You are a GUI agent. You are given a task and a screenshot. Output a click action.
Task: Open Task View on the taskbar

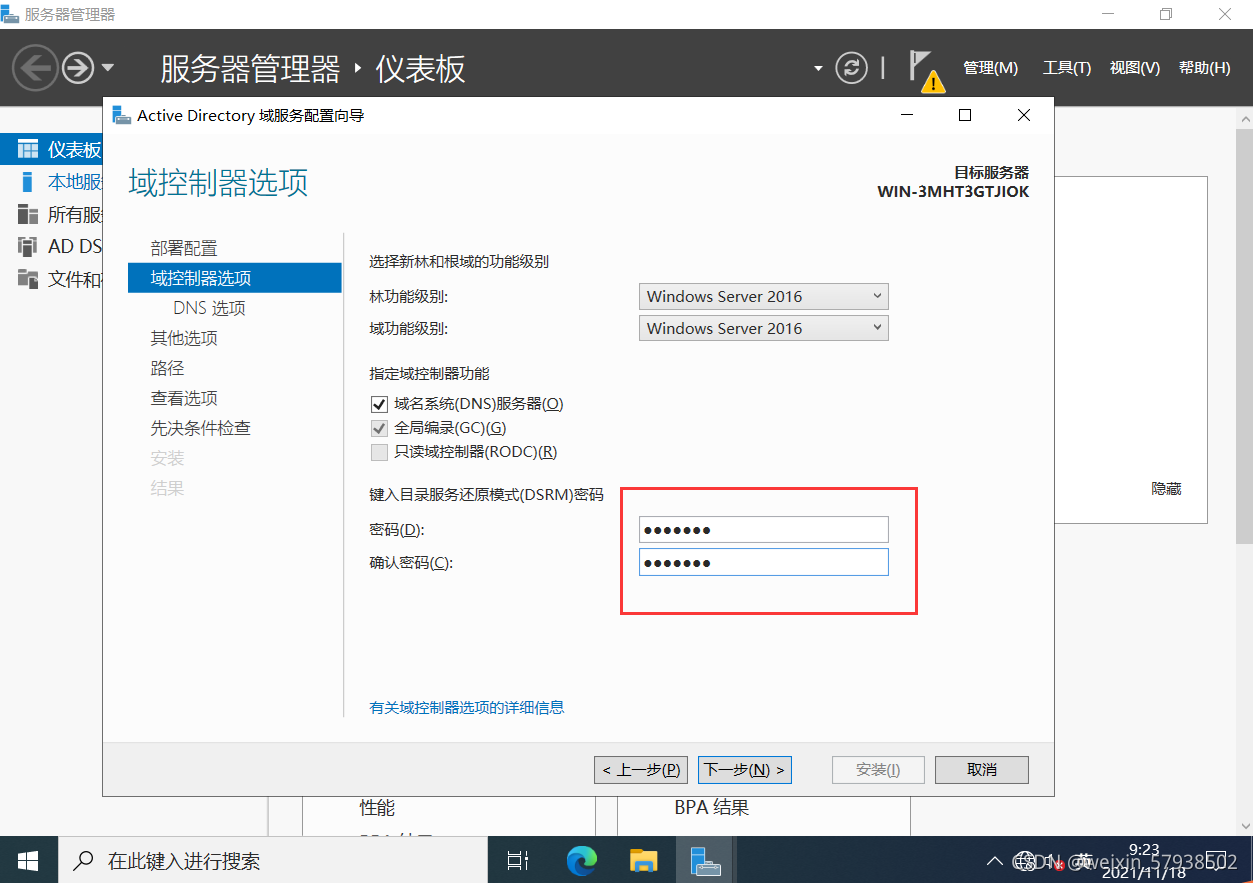click(x=517, y=860)
